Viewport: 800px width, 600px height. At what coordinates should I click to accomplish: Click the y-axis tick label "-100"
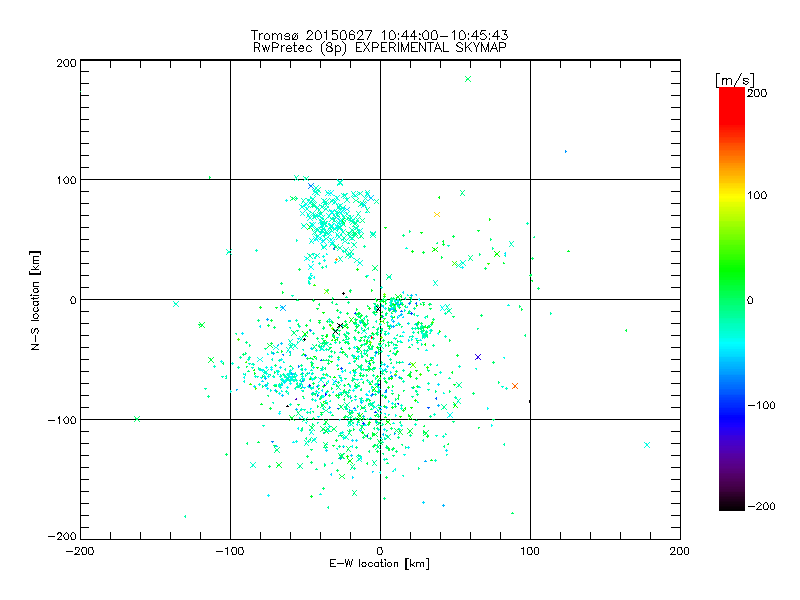point(62,420)
